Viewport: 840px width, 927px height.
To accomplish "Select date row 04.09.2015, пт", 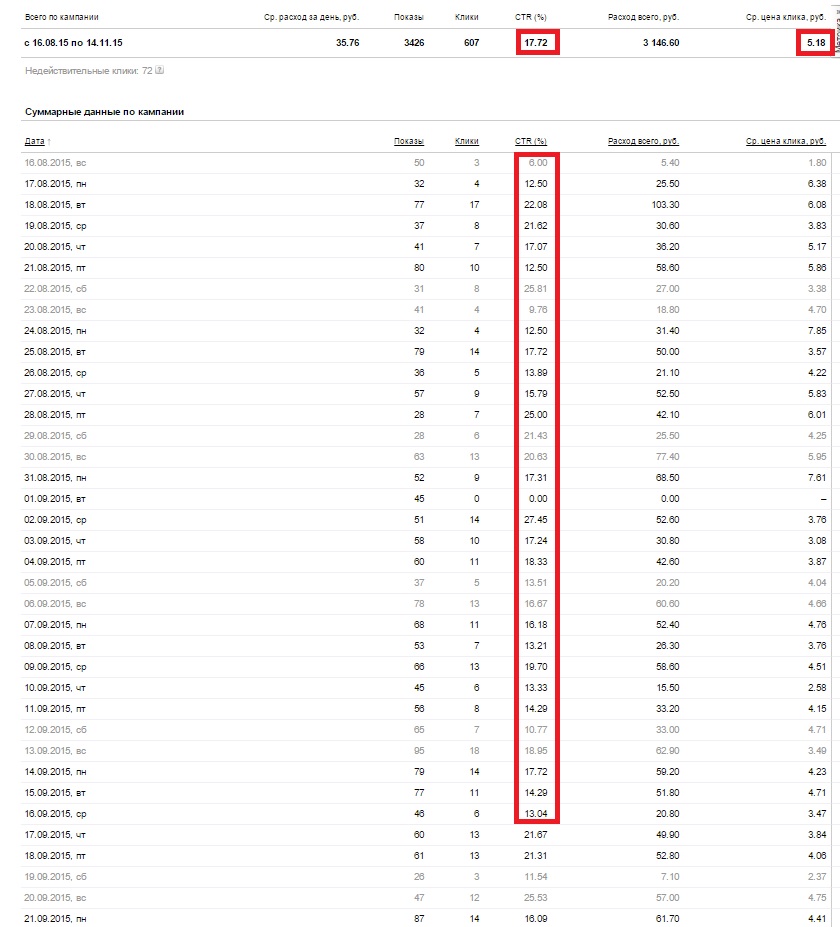I will (426, 562).
